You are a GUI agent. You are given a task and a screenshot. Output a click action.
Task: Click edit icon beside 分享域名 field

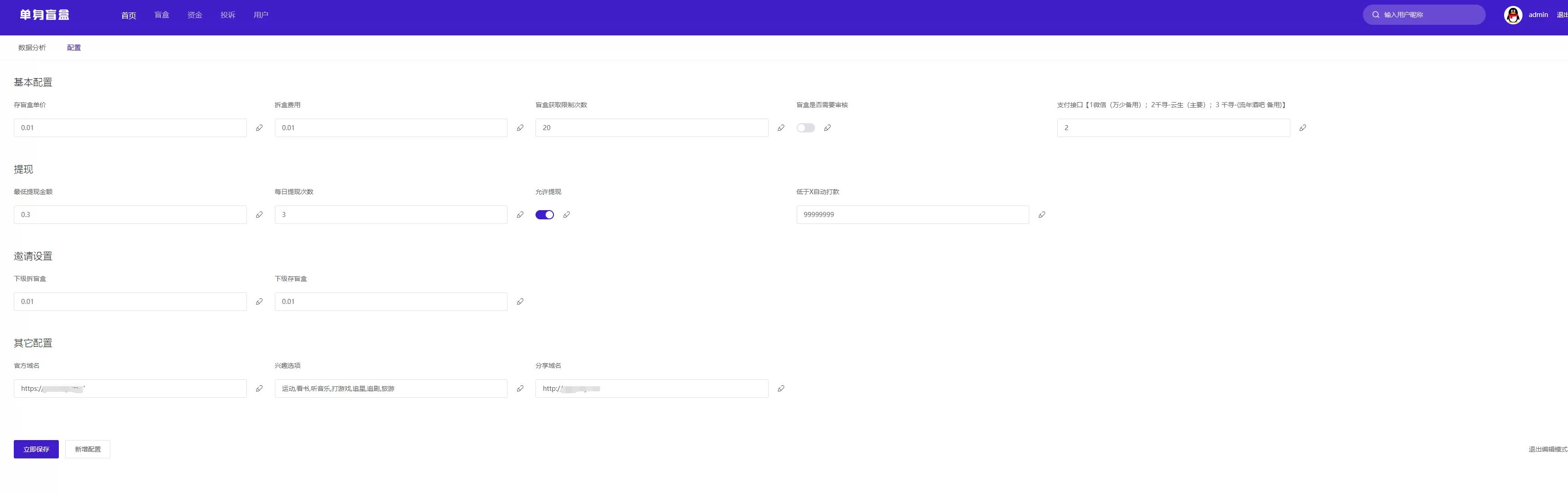[781, 389]
